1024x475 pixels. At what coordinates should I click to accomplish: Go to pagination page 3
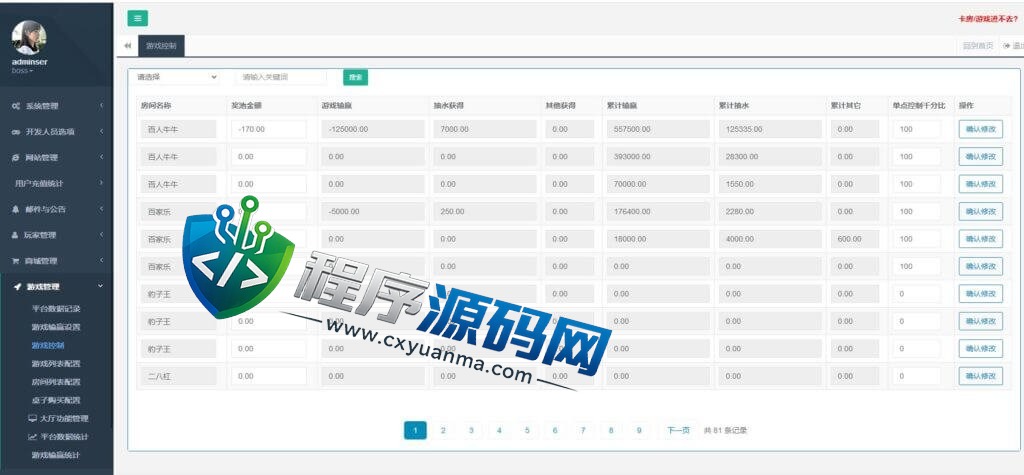point(471,430)
